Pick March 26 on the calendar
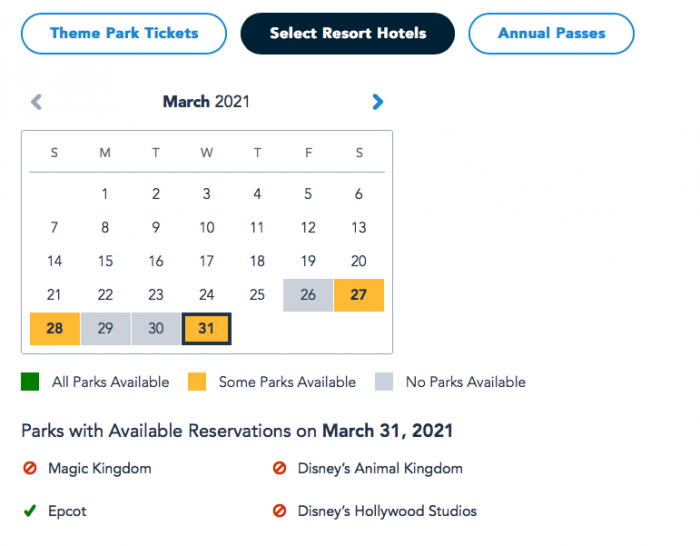The width and height of the screenshot is (700, 546). tap(308, 295)
